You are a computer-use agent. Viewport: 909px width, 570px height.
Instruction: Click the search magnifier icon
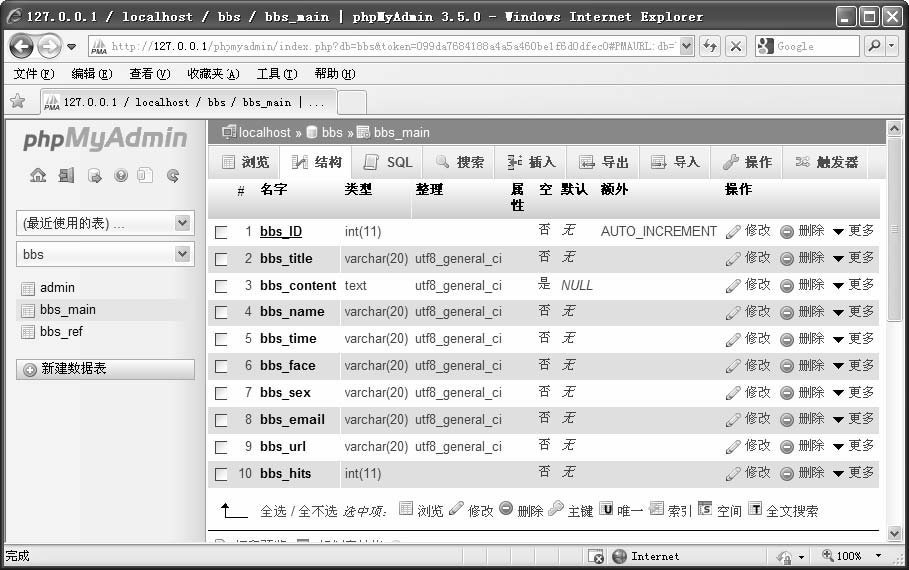(874, 45)
